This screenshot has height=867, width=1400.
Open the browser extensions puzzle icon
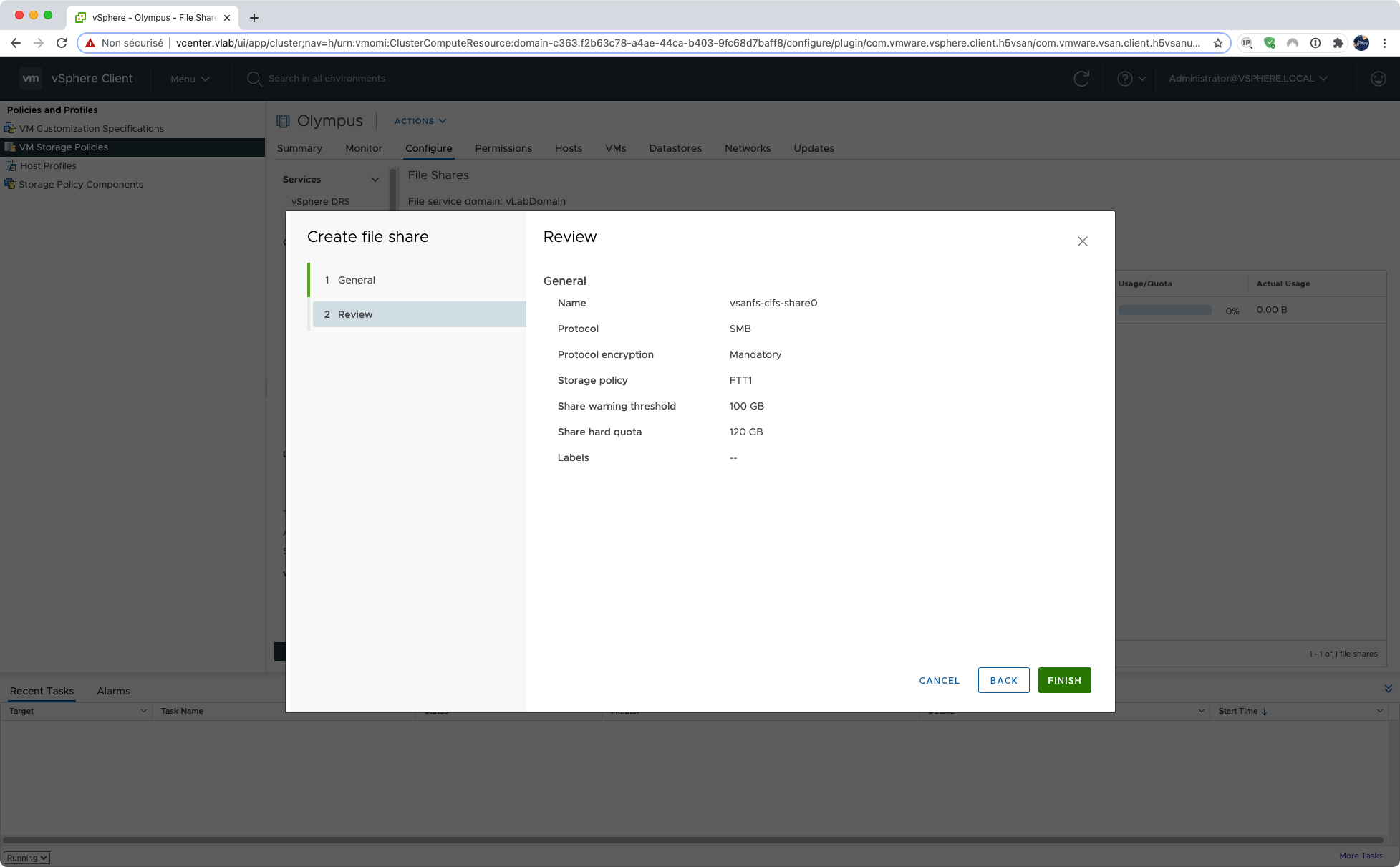(1338, 43)
